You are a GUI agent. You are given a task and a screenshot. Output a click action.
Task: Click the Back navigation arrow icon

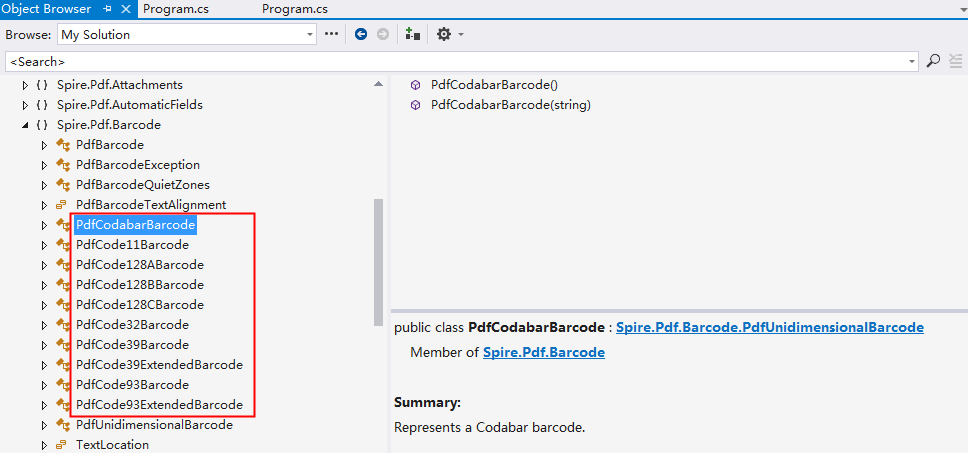361,35
